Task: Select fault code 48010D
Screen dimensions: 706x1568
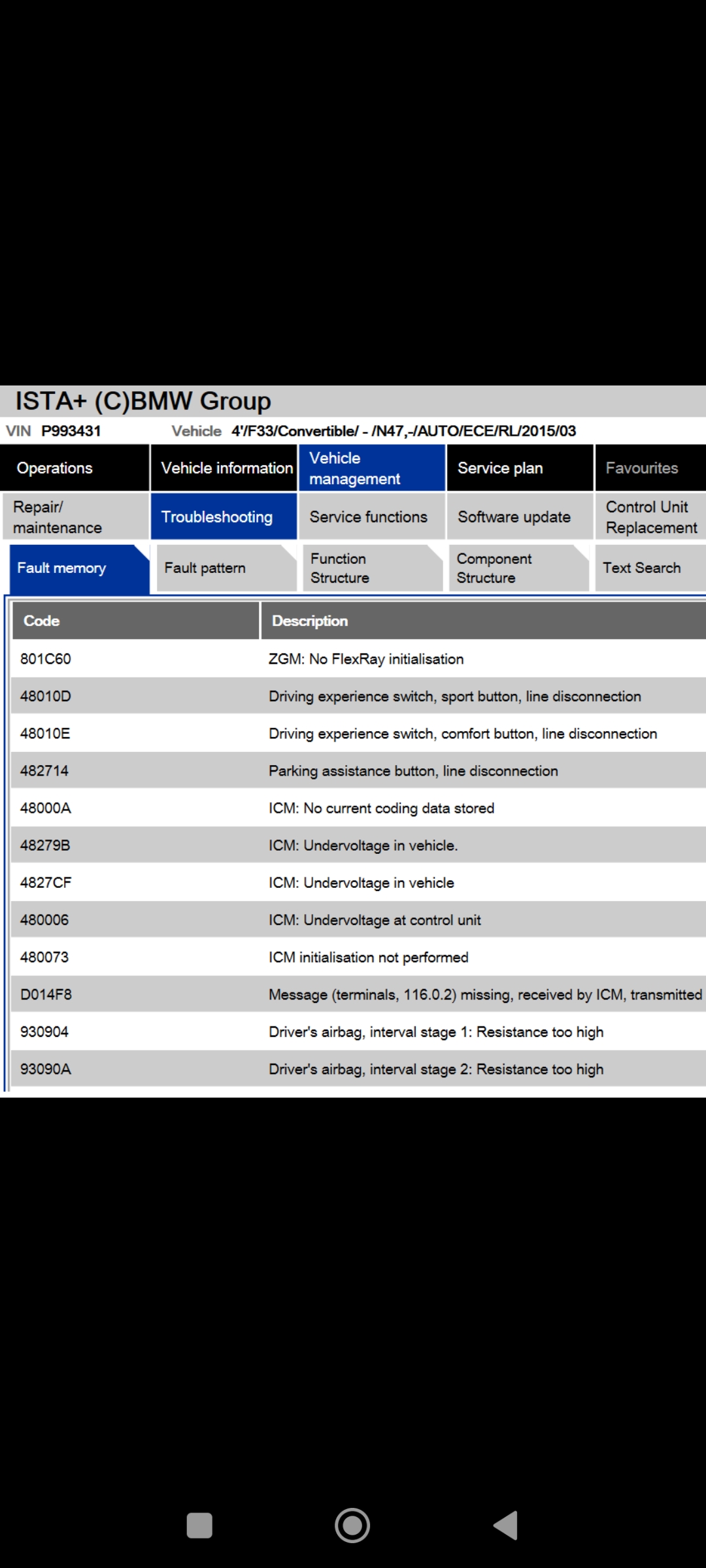Action: pos(45,696)
